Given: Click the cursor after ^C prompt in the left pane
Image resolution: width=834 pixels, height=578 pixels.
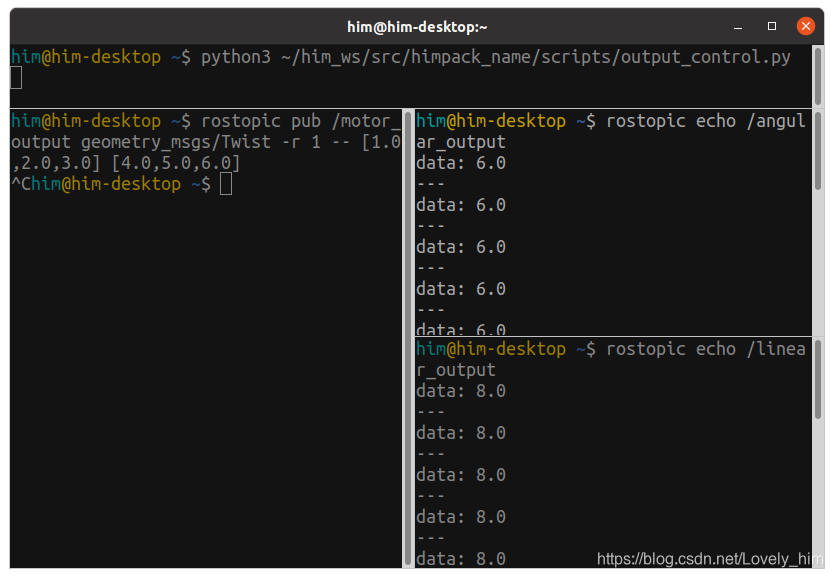Looking at the screenshot, I should [226, 184].
